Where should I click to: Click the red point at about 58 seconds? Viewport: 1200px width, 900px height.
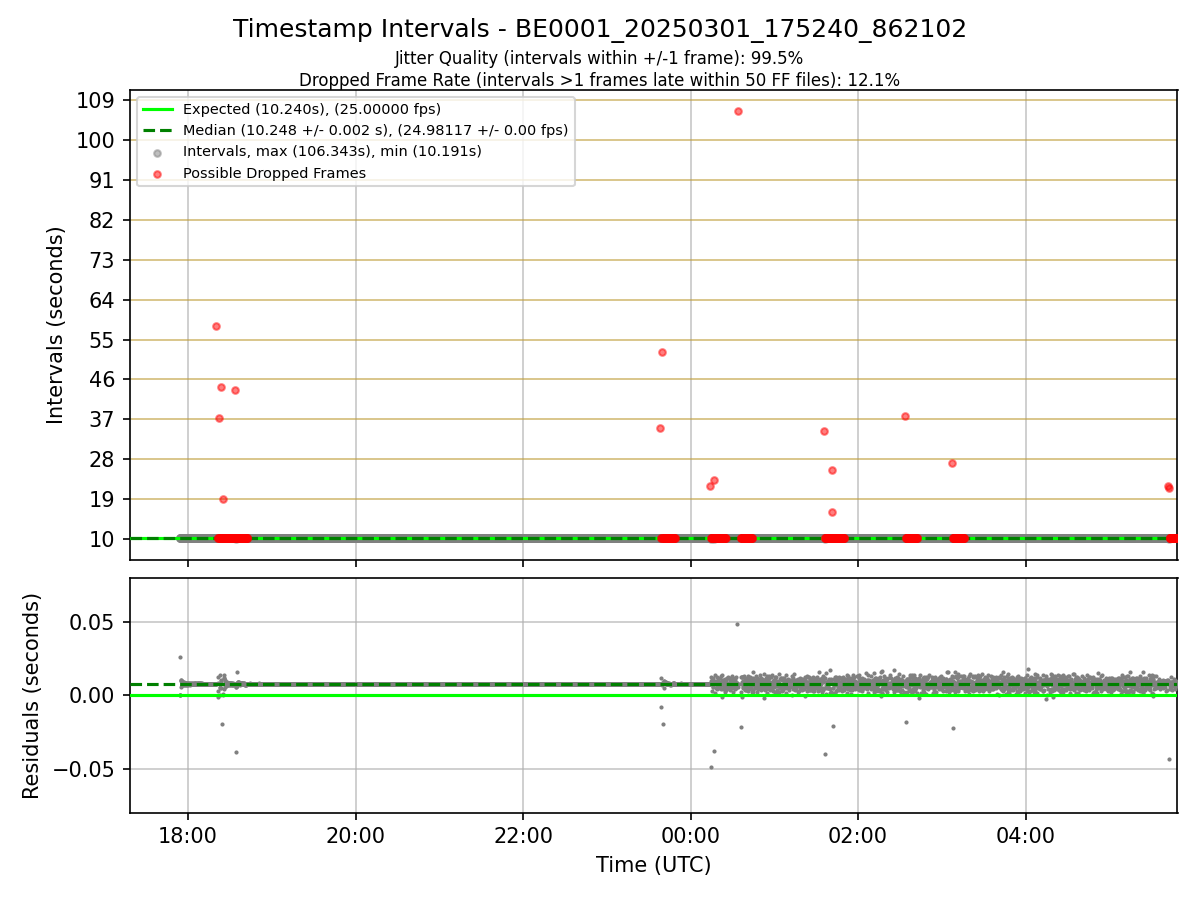point(216,326)
